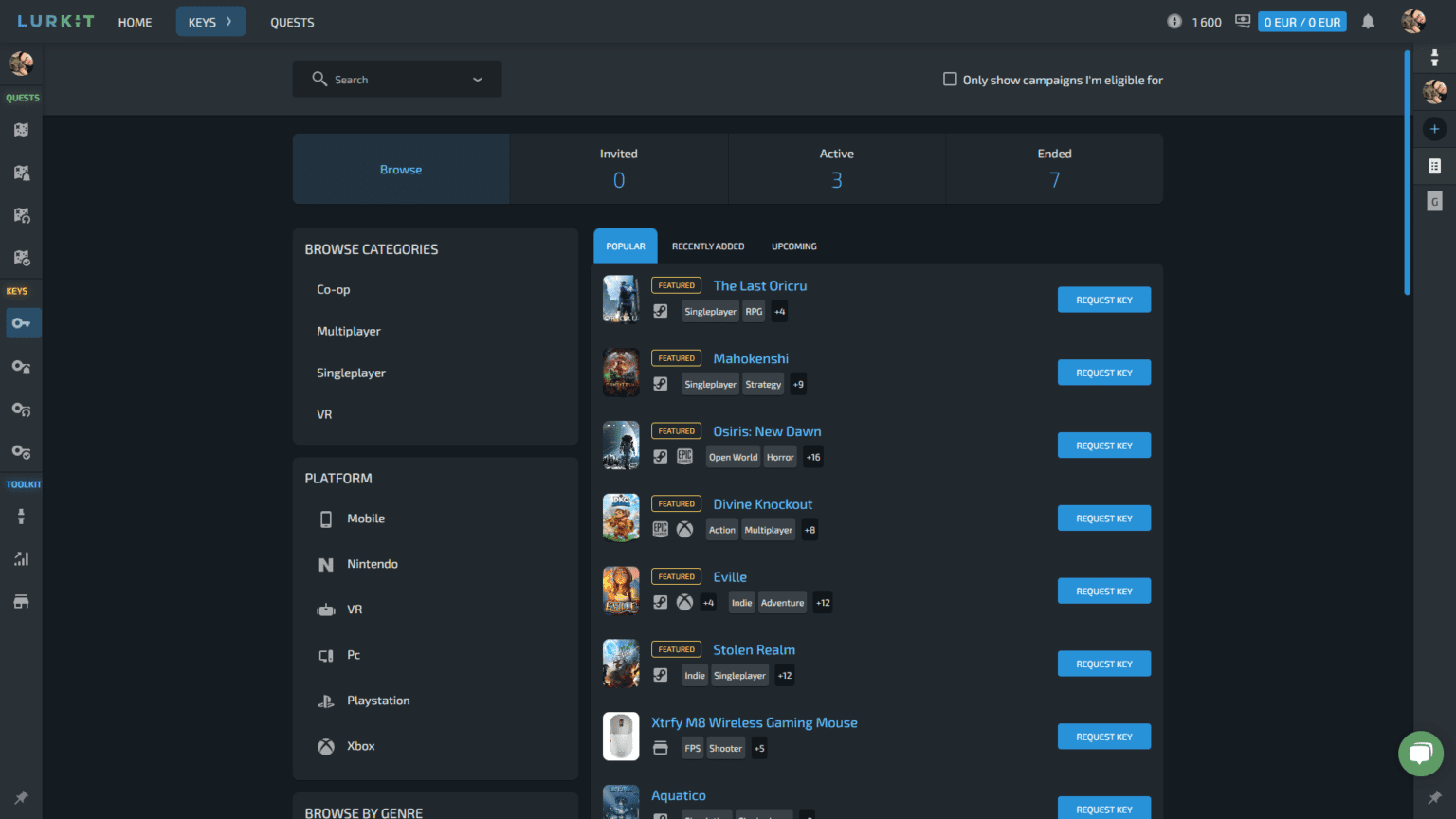
Task: Click the search magnifier icon
Action: (319, 79)
